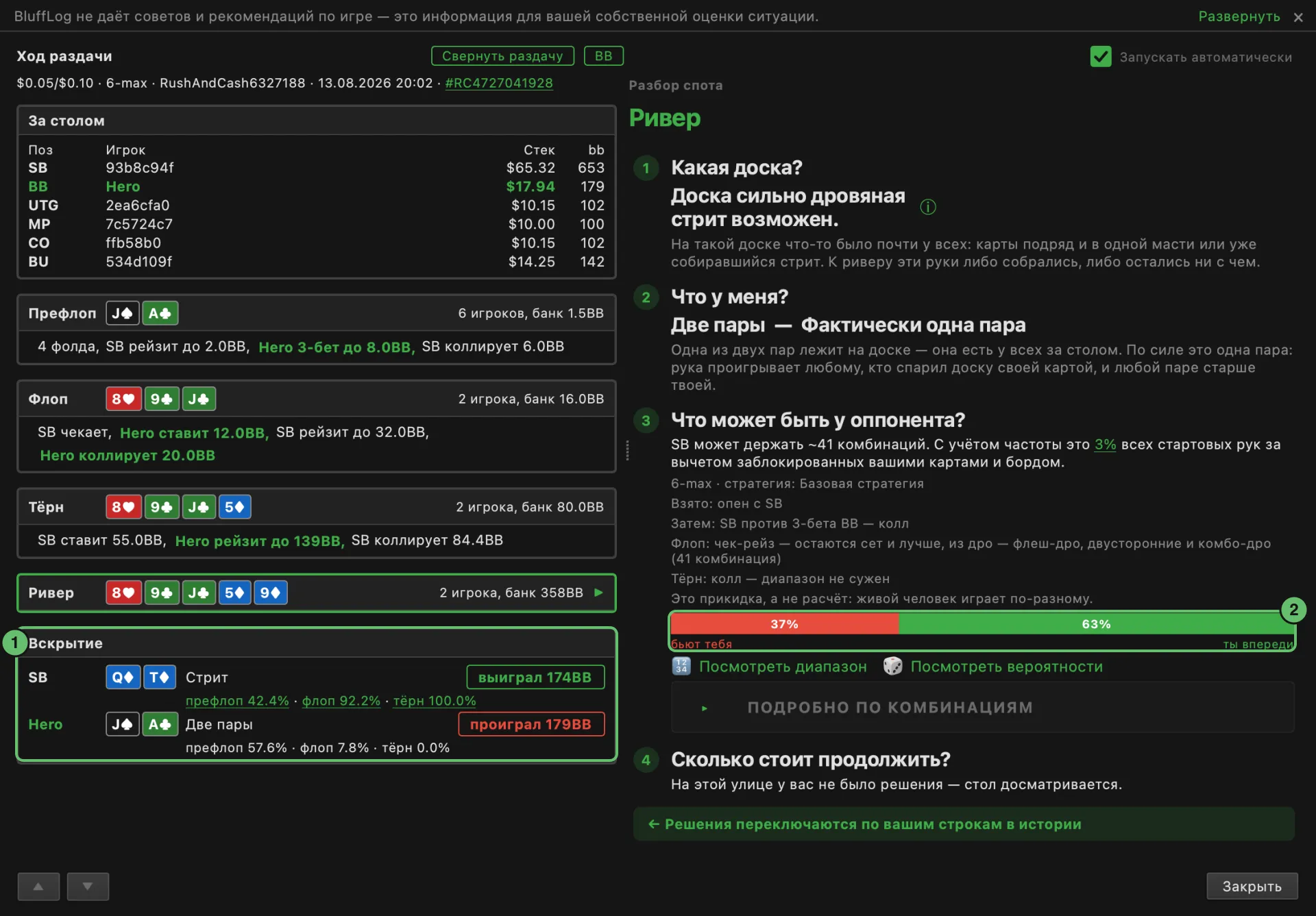1316x916 pixels.
Task: Close the BluffLog disclaimer banner with the X
Action: [x=1297, y=17]
